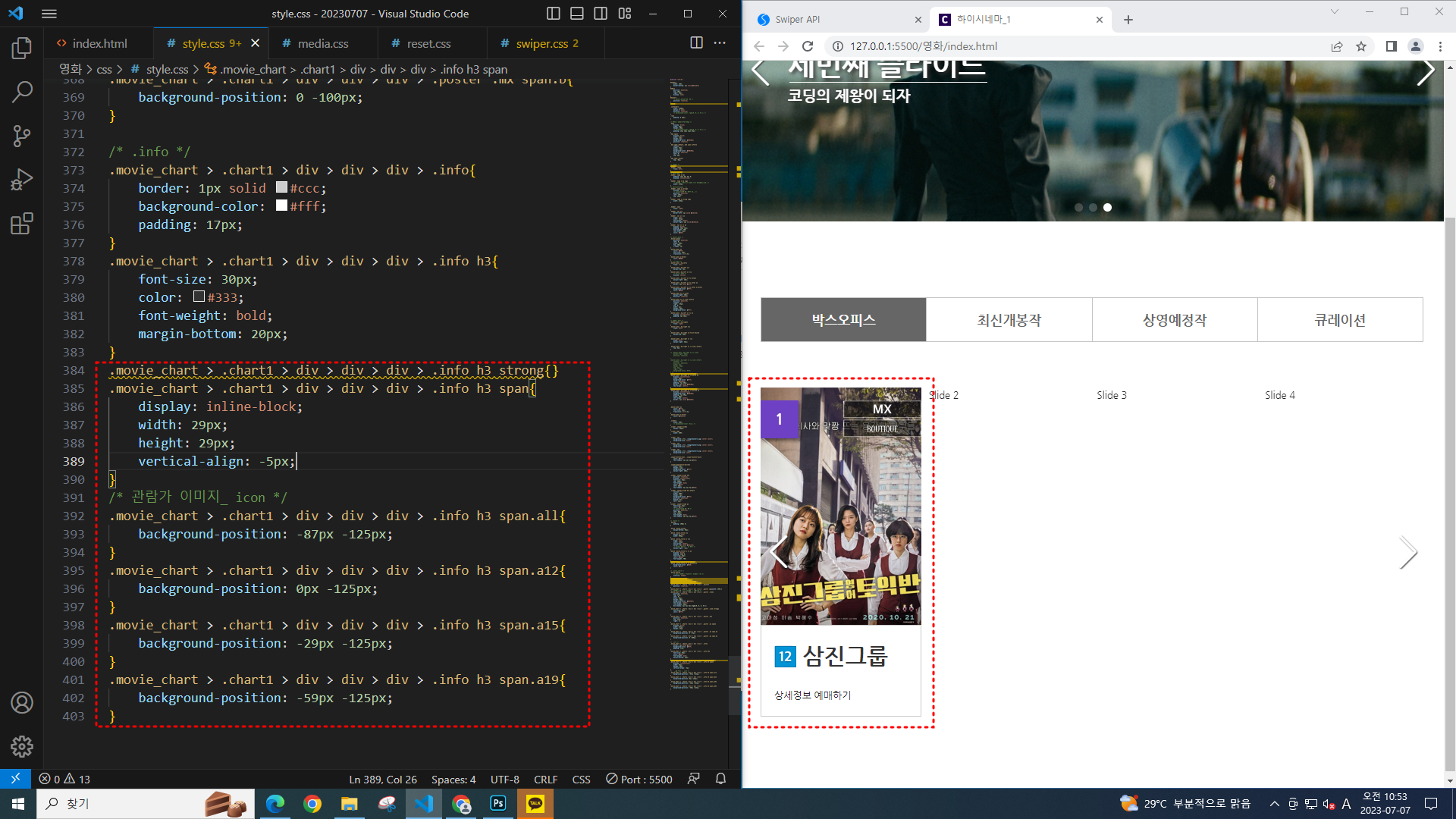Open the Extensions view

(22, 224)
